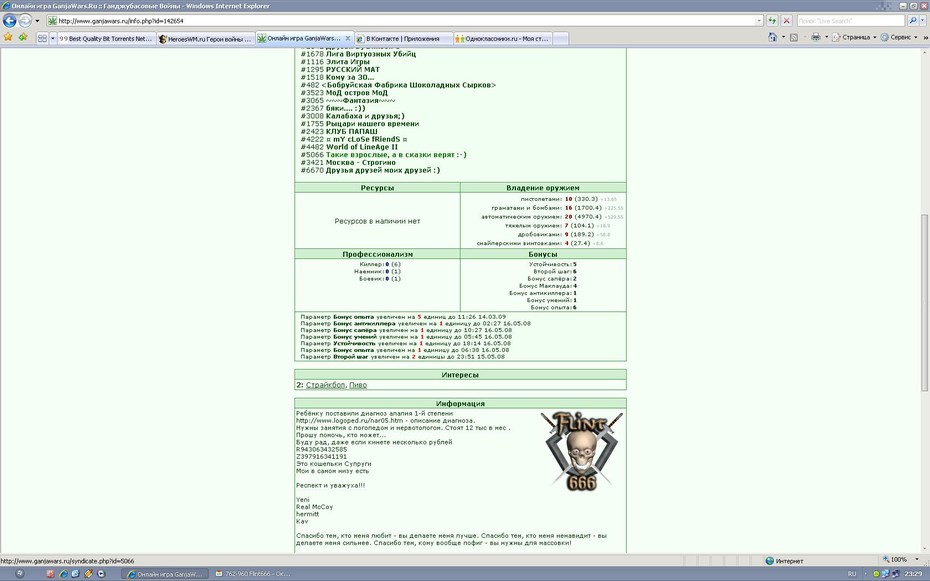The width and height of the screenshot is (930, 581).
Task: Switch to Best Quality Bit Torrents tab
Action: coord(107,39)
